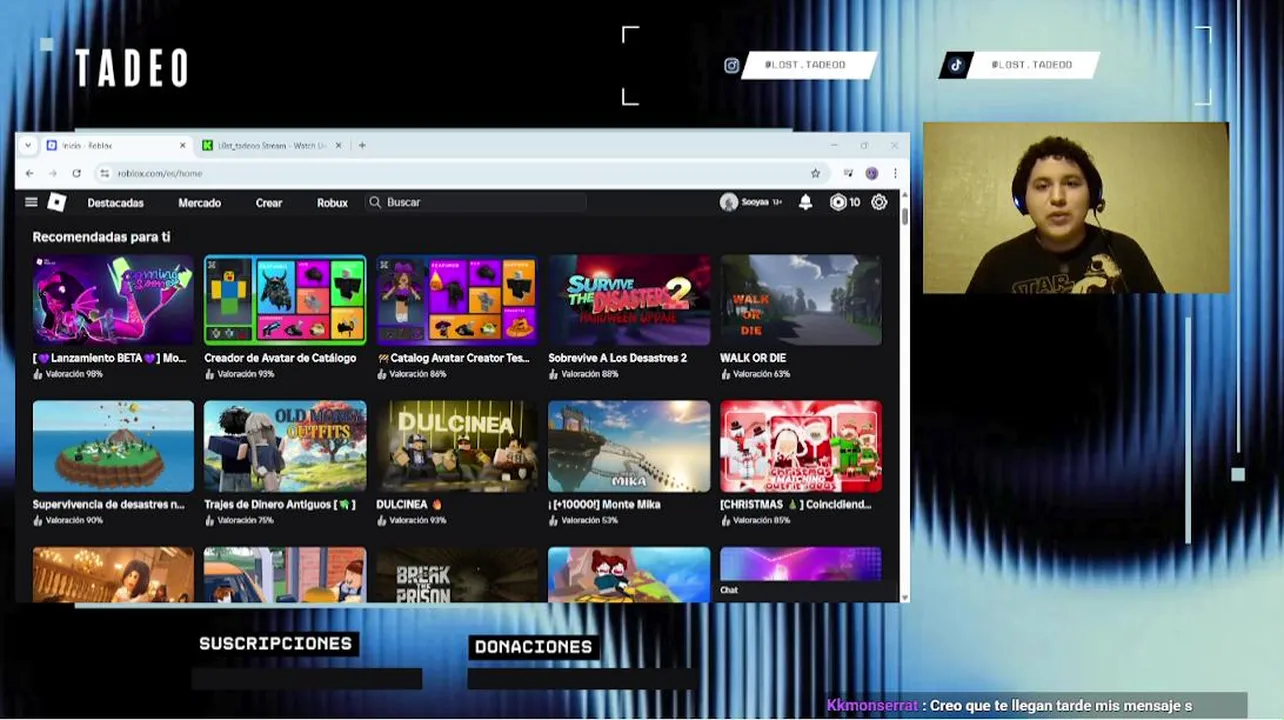
Task: Click the 'Valoración 98%' rating text
Action: pyautogui.click(x=74, y=374)
